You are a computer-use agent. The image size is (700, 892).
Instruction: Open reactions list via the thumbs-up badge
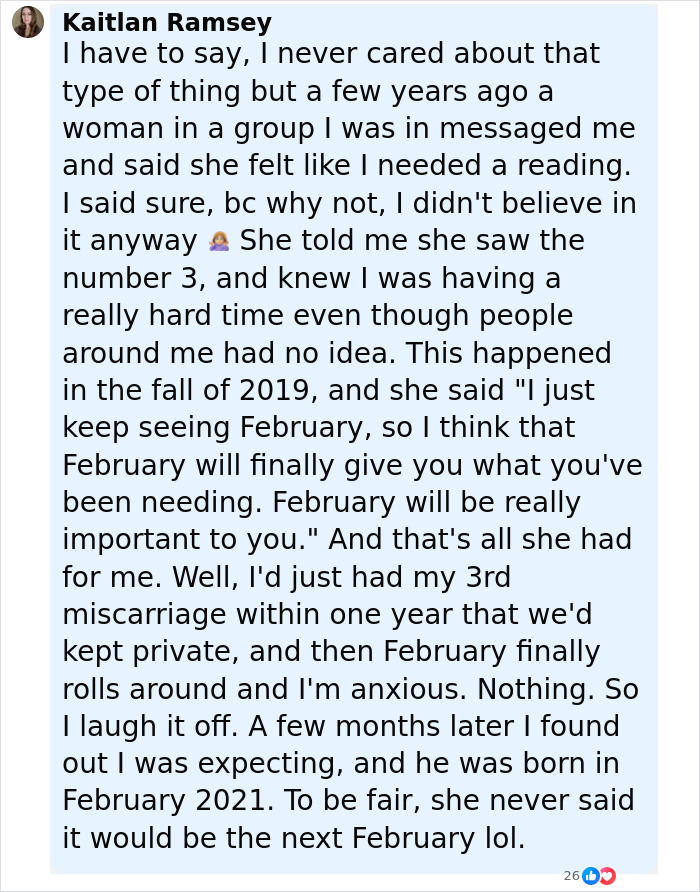(x=591, y=876)
